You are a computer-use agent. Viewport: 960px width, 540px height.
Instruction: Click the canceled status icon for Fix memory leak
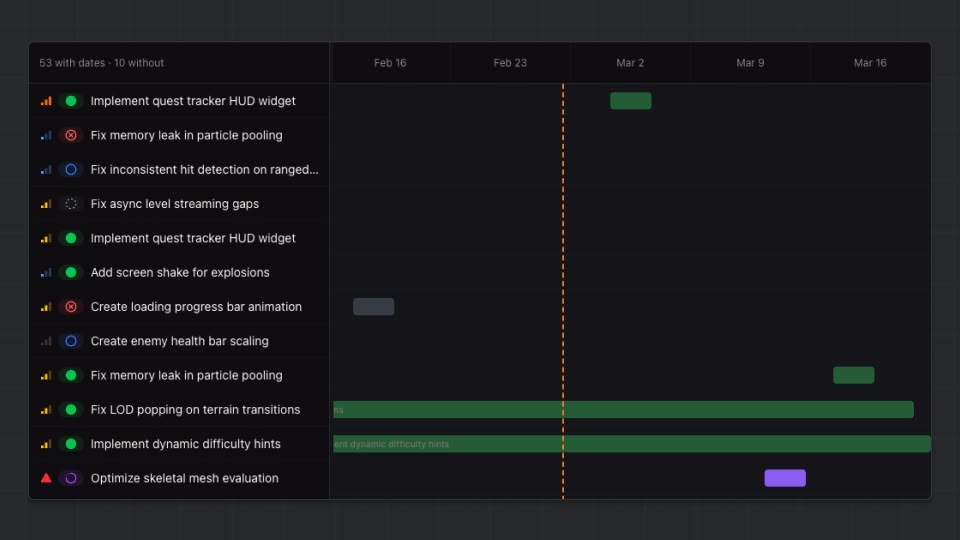[x=71, y=135]
